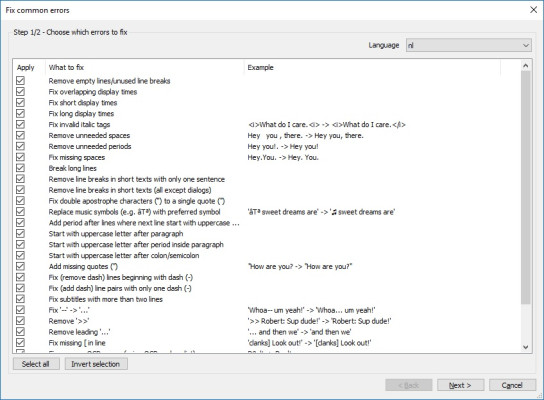Toggle 'Add period after lines' checkbox
This screenshot has width=544, height=400.
click(20, 223)
